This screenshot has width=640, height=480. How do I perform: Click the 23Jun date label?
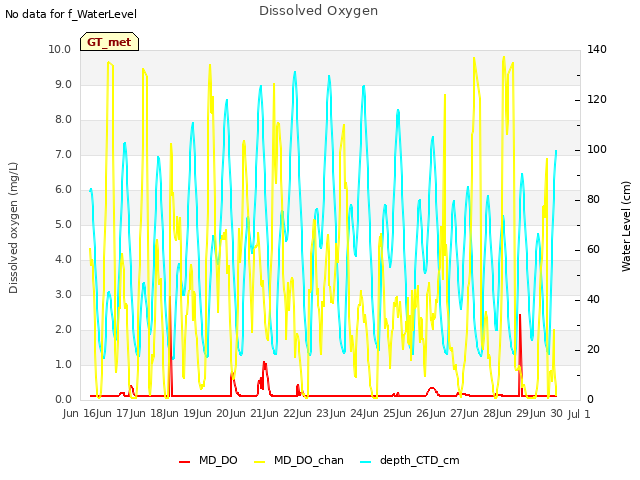[331, 413]
